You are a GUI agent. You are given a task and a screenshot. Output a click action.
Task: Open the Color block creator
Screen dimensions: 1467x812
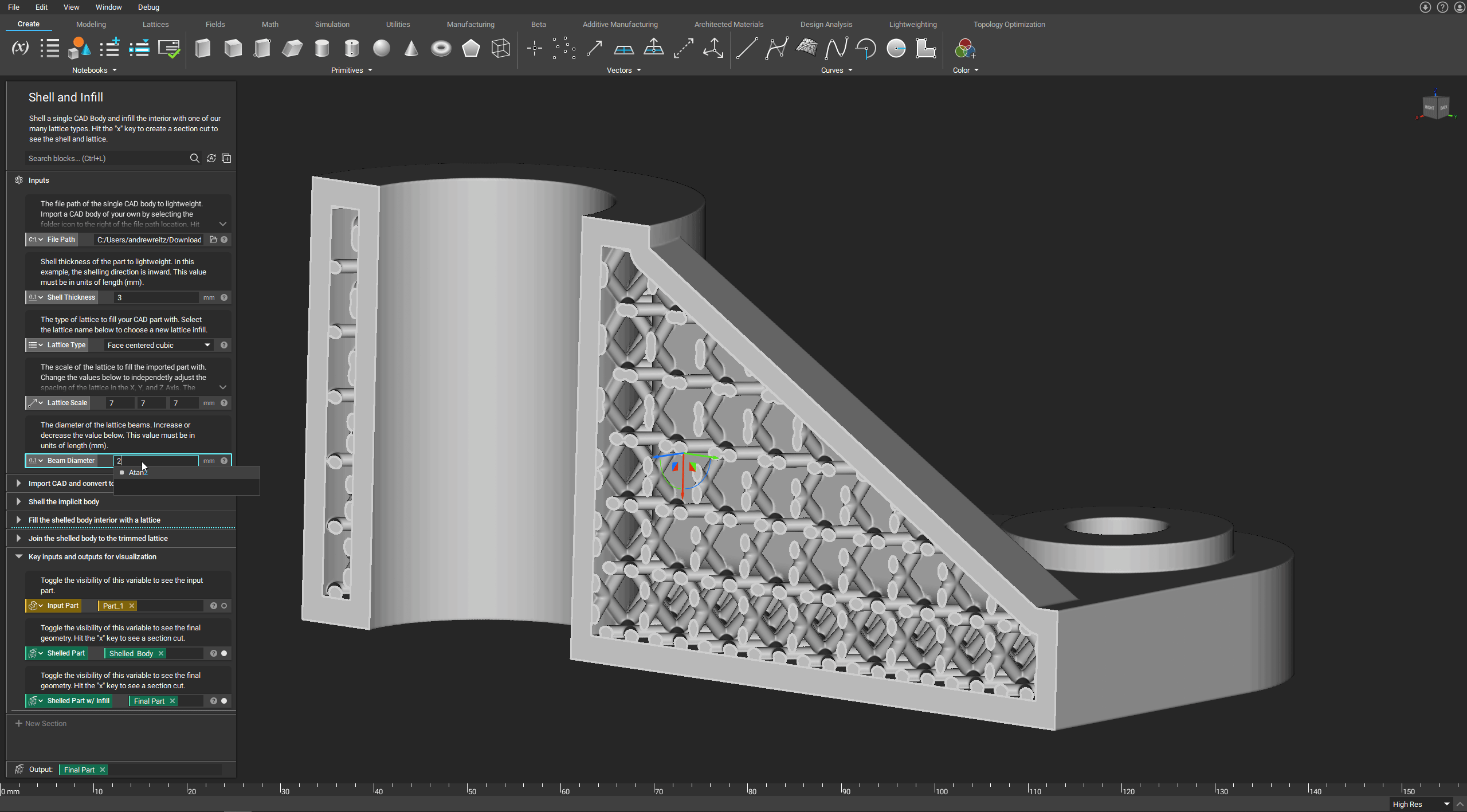pyautogui.click(x=965, y=48)
